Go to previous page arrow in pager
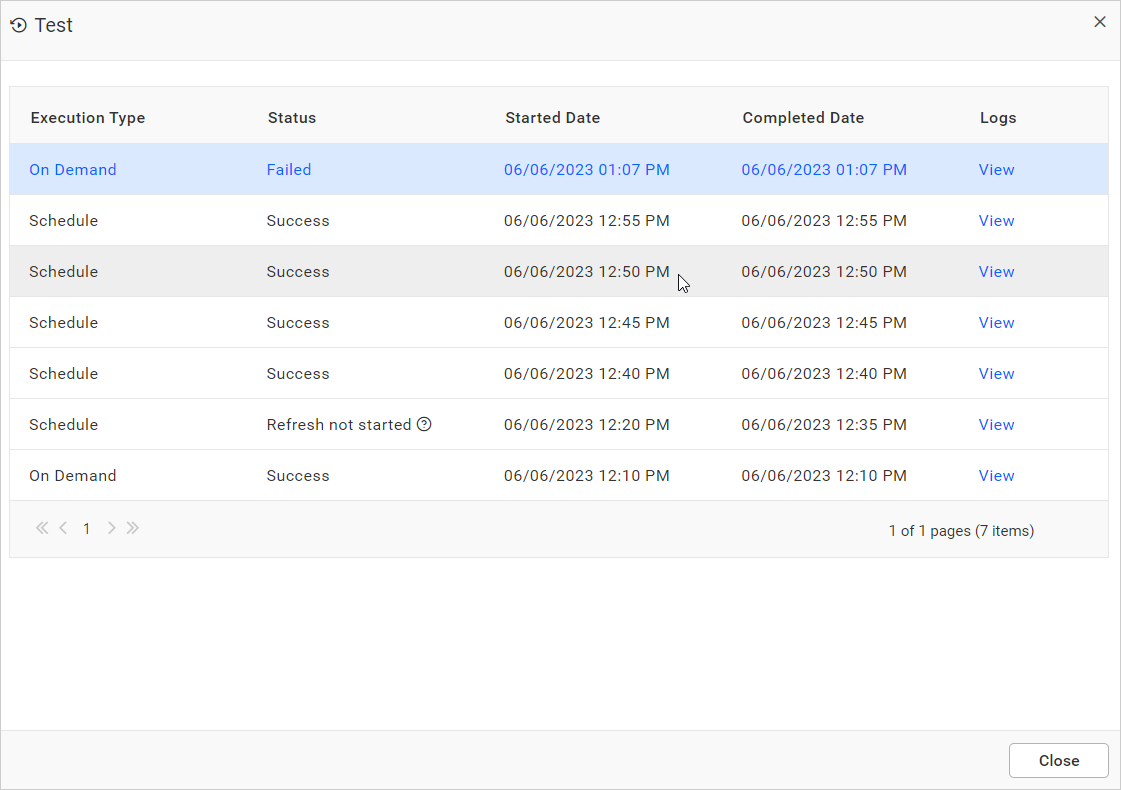The image size is (1121, 790). coord(63,528)
